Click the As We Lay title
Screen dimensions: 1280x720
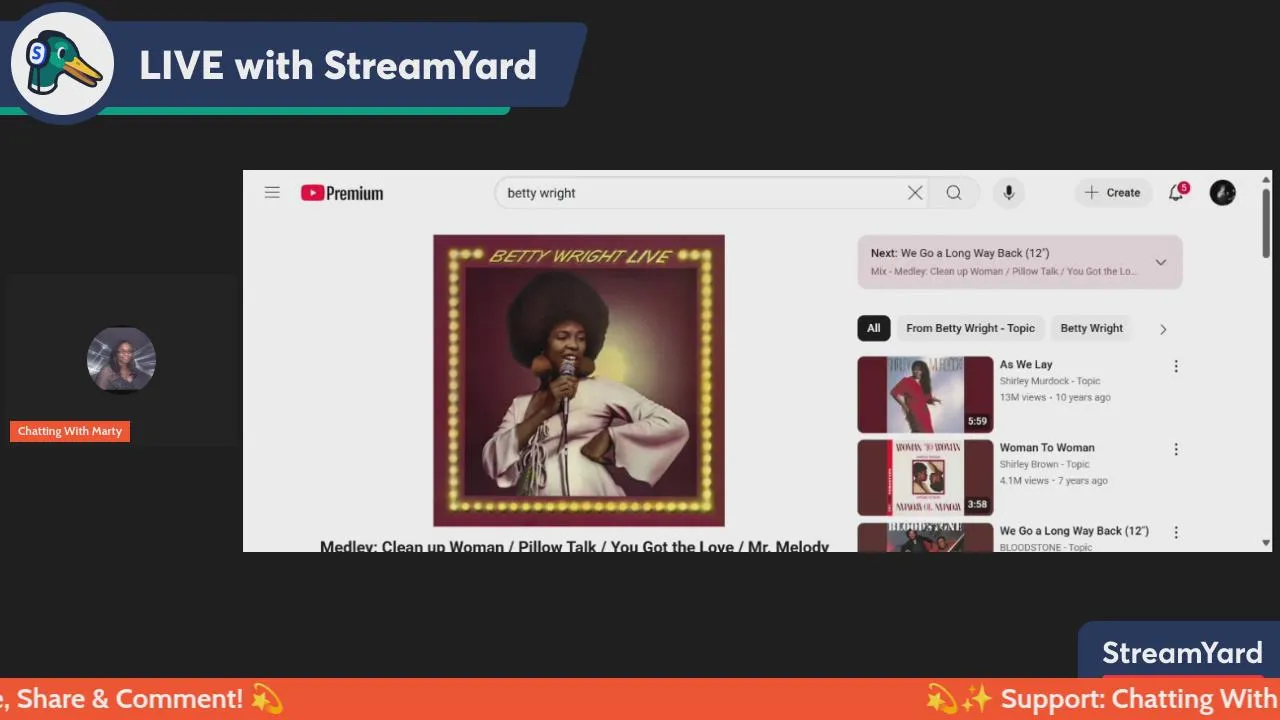pyautogui.click(x=1026, y=365)
